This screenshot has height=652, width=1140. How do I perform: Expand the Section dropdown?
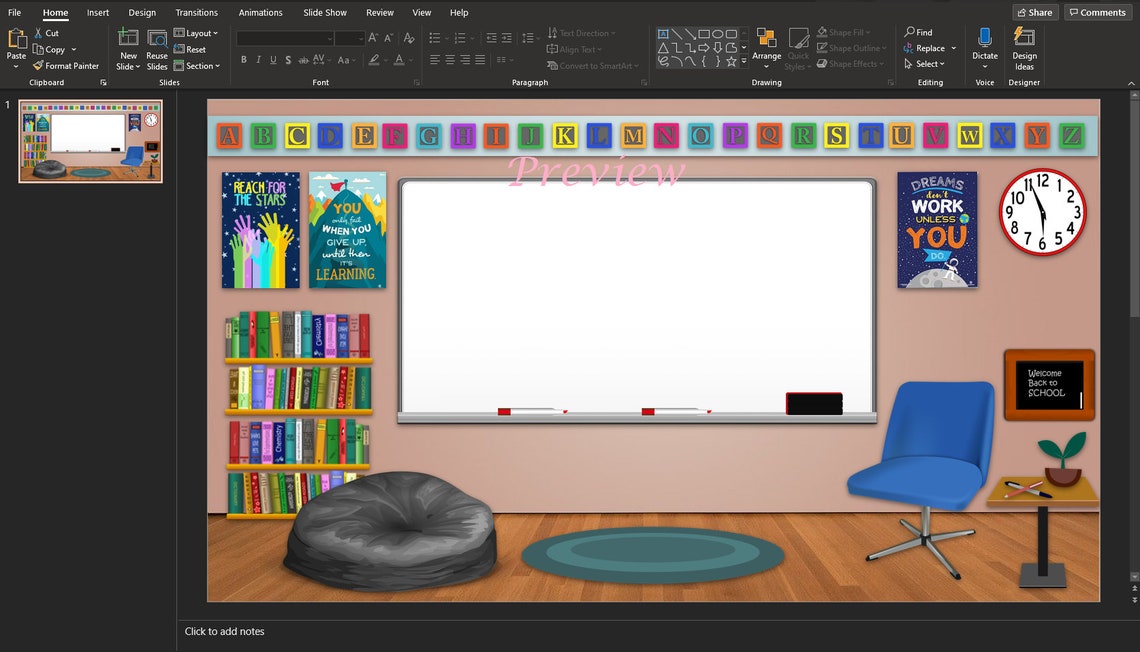click(x=197, y=65)
